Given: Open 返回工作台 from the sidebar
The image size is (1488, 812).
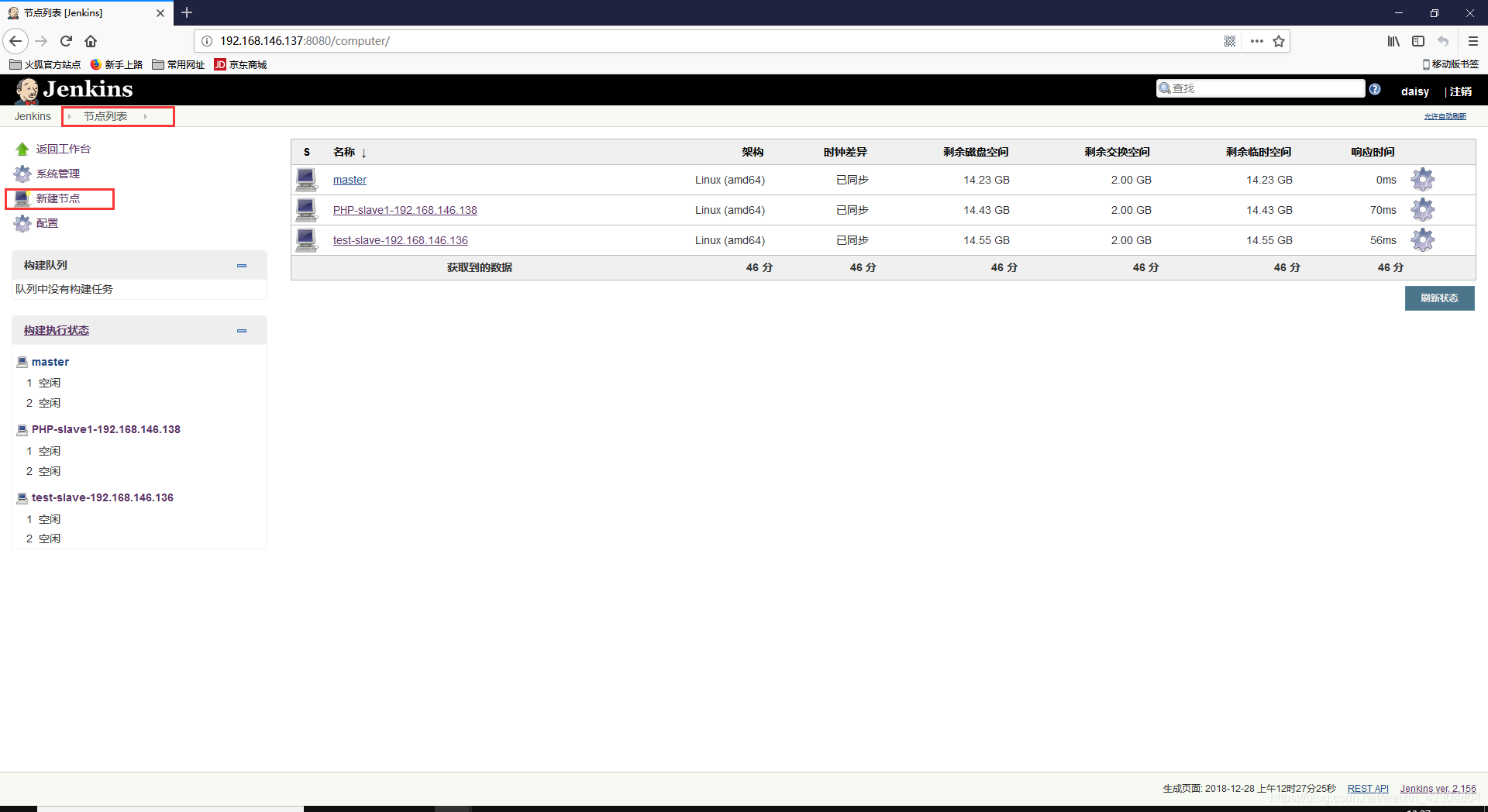Looking at the screenshot, I should (x=63, y=149).
